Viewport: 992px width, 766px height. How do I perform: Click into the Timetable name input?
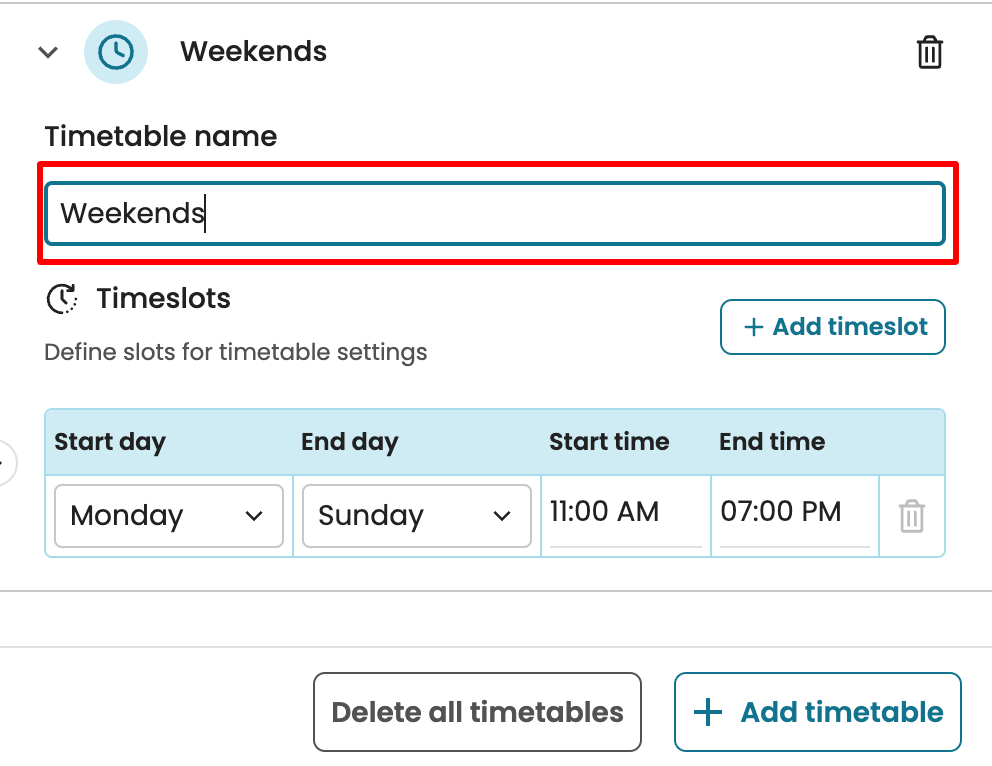(494, 213)
